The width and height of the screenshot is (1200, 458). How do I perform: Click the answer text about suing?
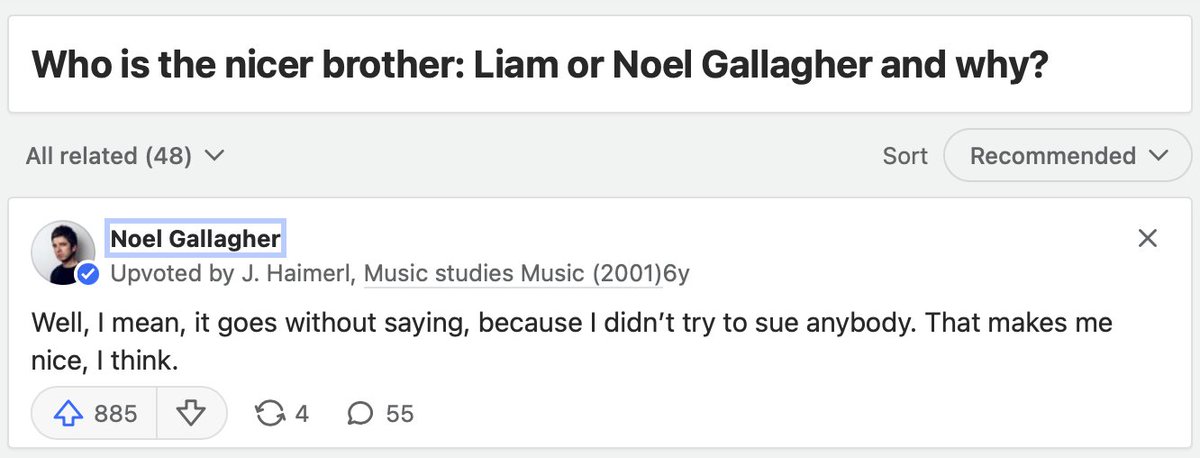pyautogui.click(x=572, y=342)
